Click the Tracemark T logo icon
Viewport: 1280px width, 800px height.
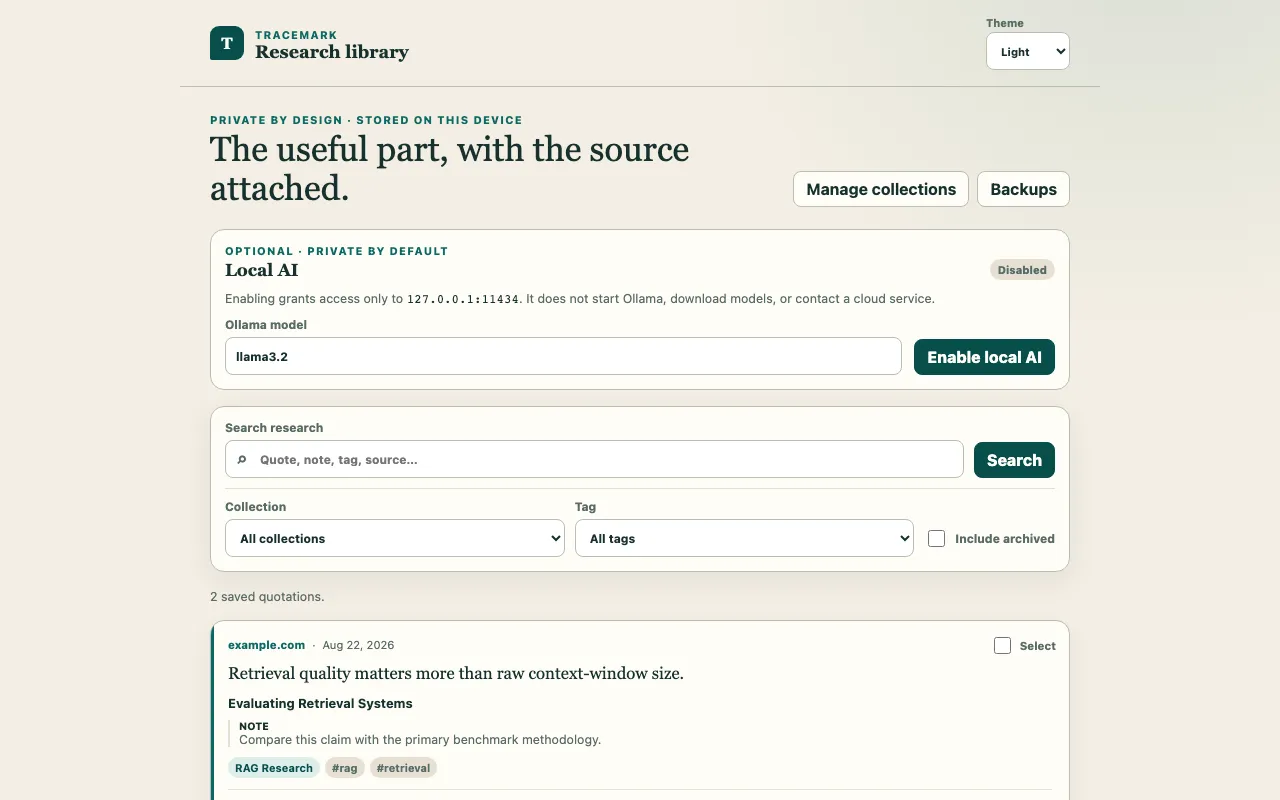[x=227, y=43]
